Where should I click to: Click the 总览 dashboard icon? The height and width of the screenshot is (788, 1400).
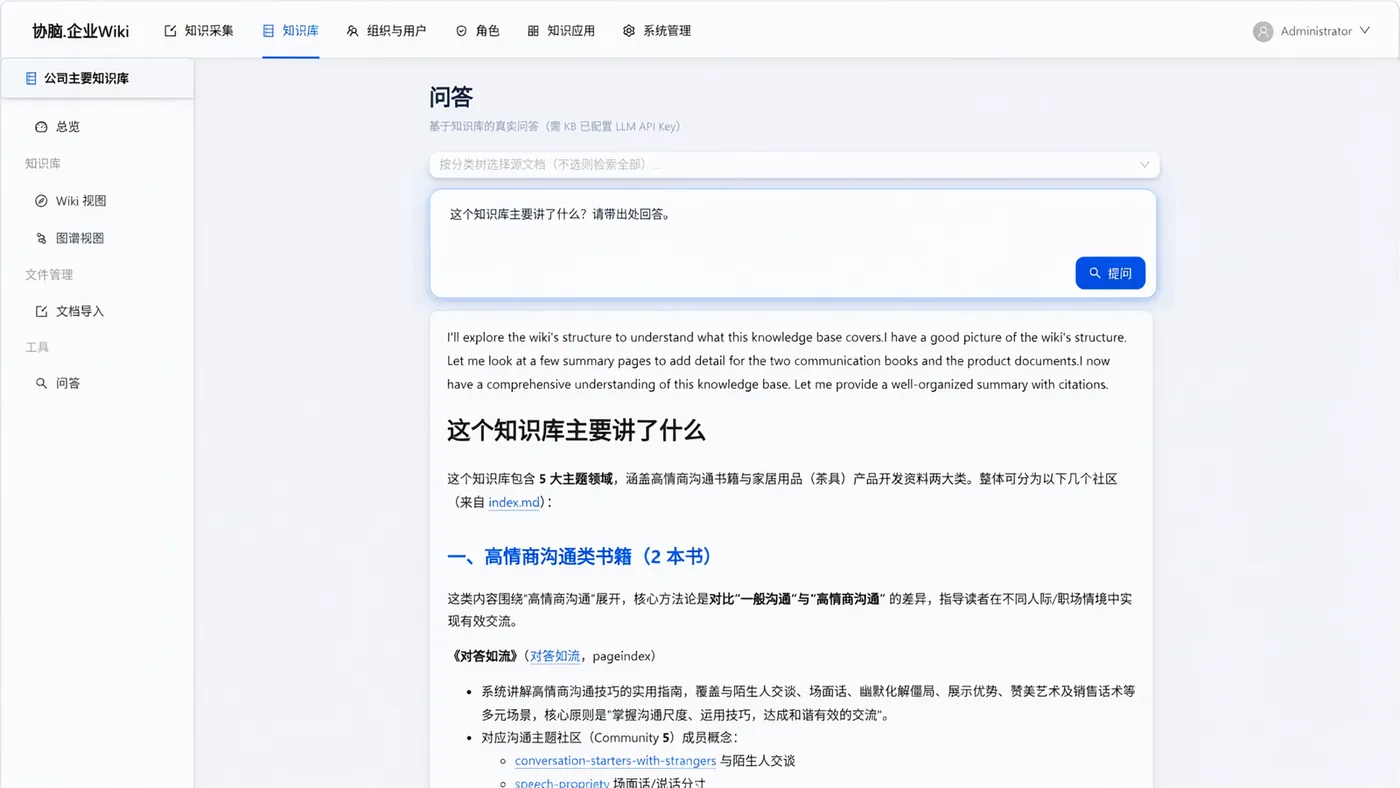[41, 127]
